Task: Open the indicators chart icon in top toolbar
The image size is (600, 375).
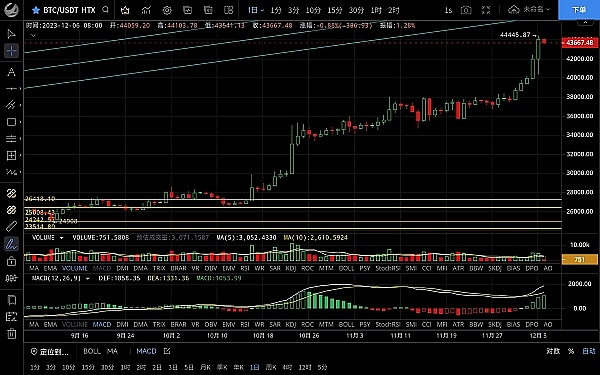Action: [146, 10]
